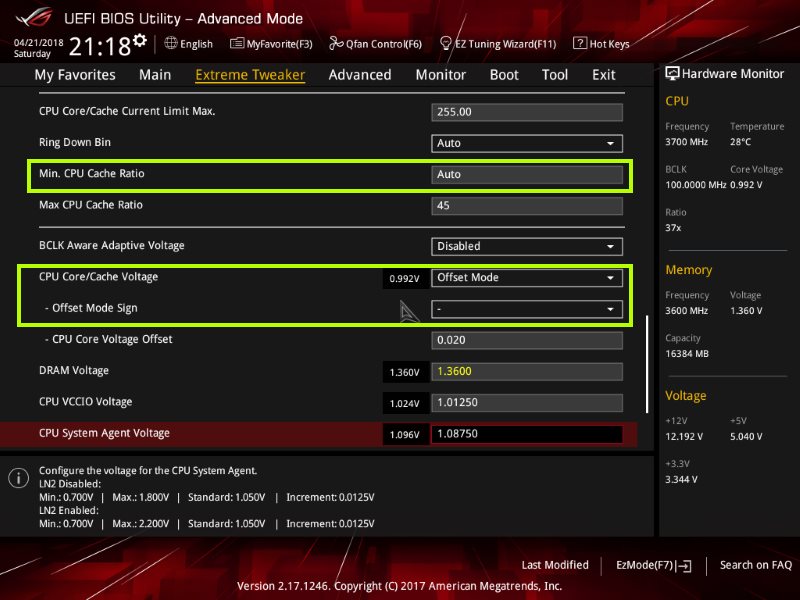This screenshot has width=800, height=600.
Task: Open CPU Core/Cache Voltage Offset Mode dropdown
Action: [527, 278]
